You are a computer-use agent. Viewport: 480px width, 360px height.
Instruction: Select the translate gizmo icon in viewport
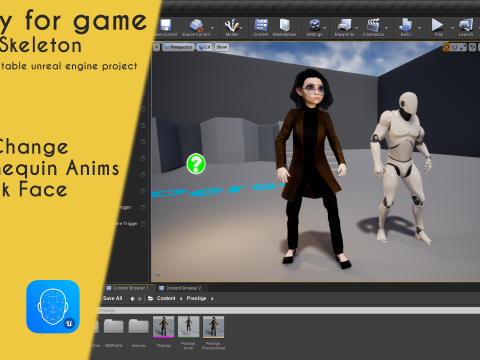point(446,47)
